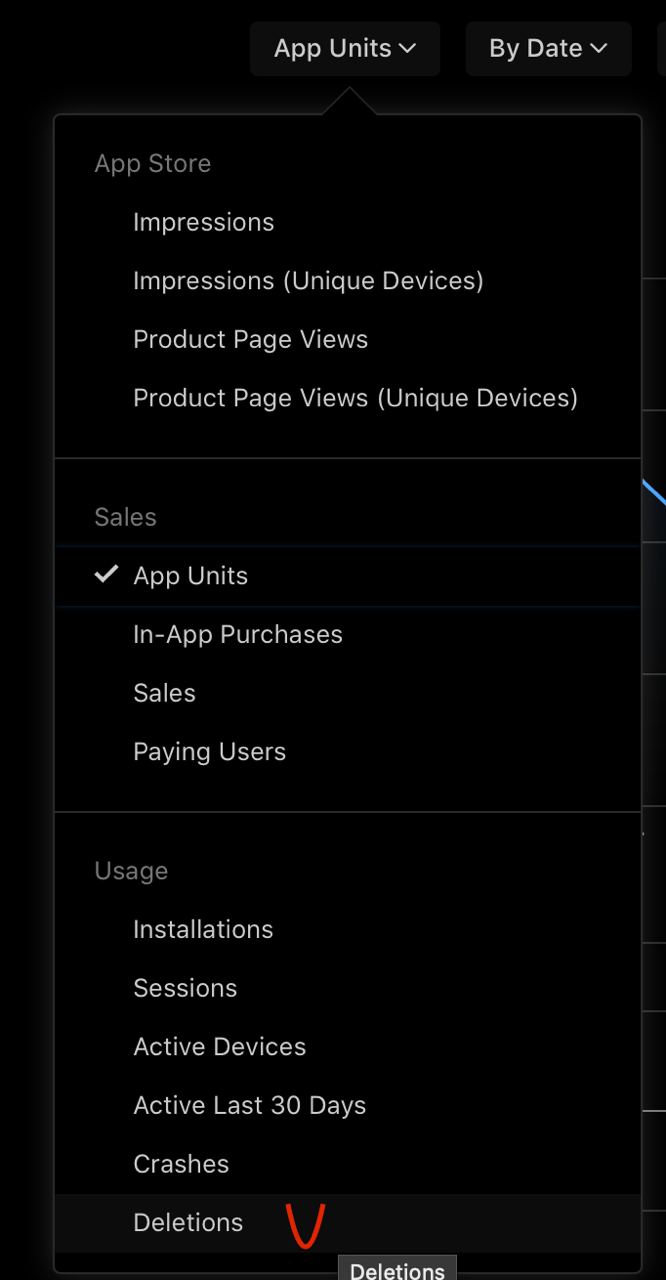This screenshot has height=1280, width=666.
Task: Select the checked App Units item
Action: 190,576
